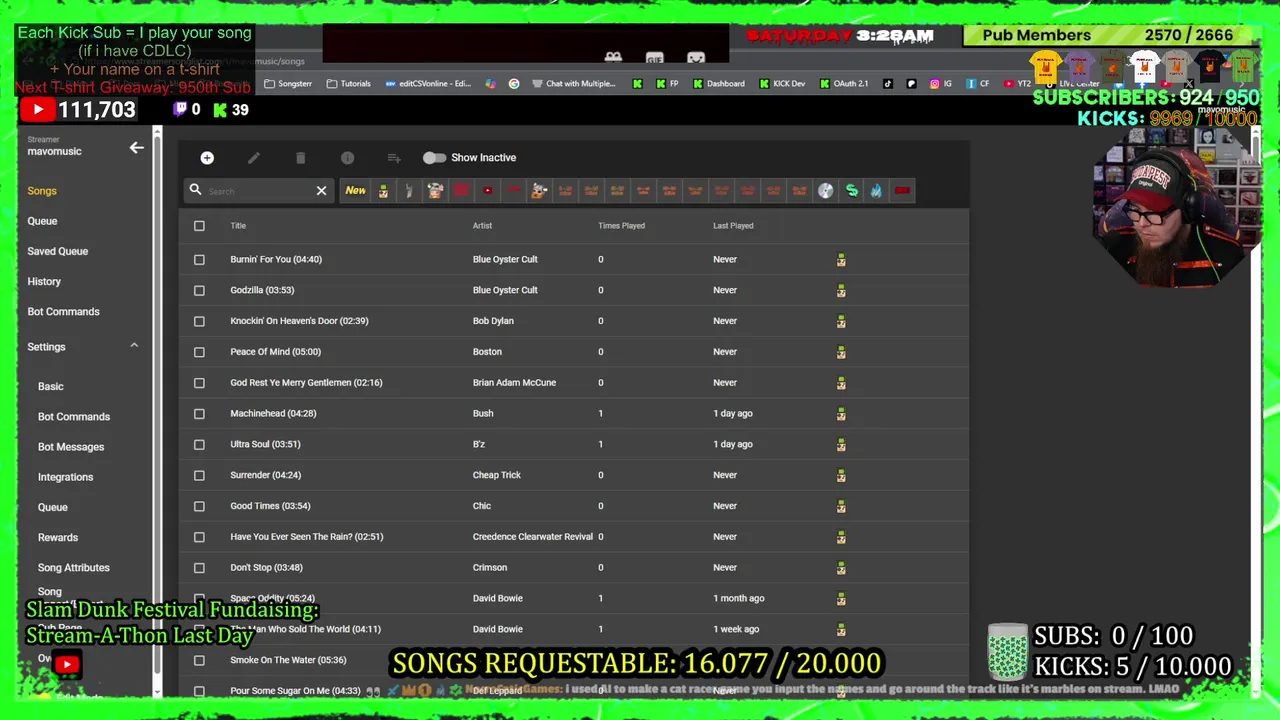The height and width of the screenshot is (720, 1280).
Task: Check the Ultra Soul row checkbox
Action: pos(199,445)
